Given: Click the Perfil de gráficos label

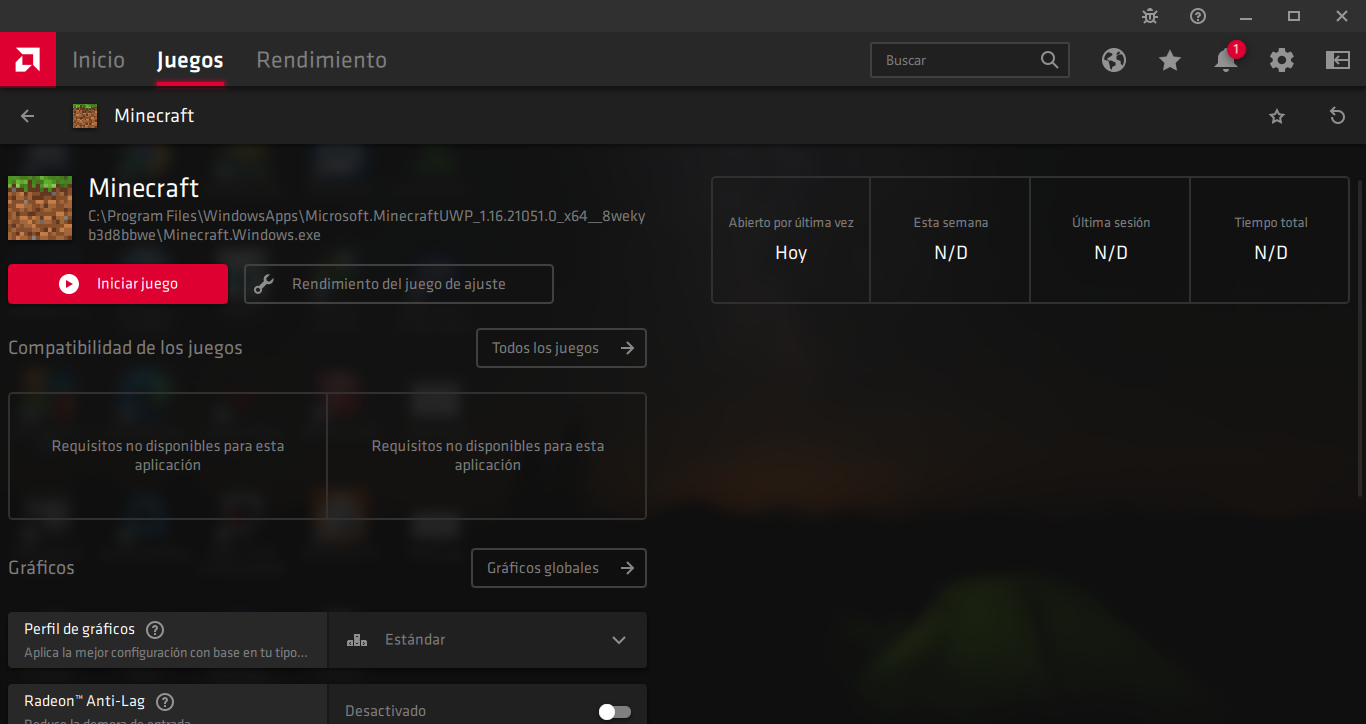Looking at the screenshot, I should click(79, 629).
